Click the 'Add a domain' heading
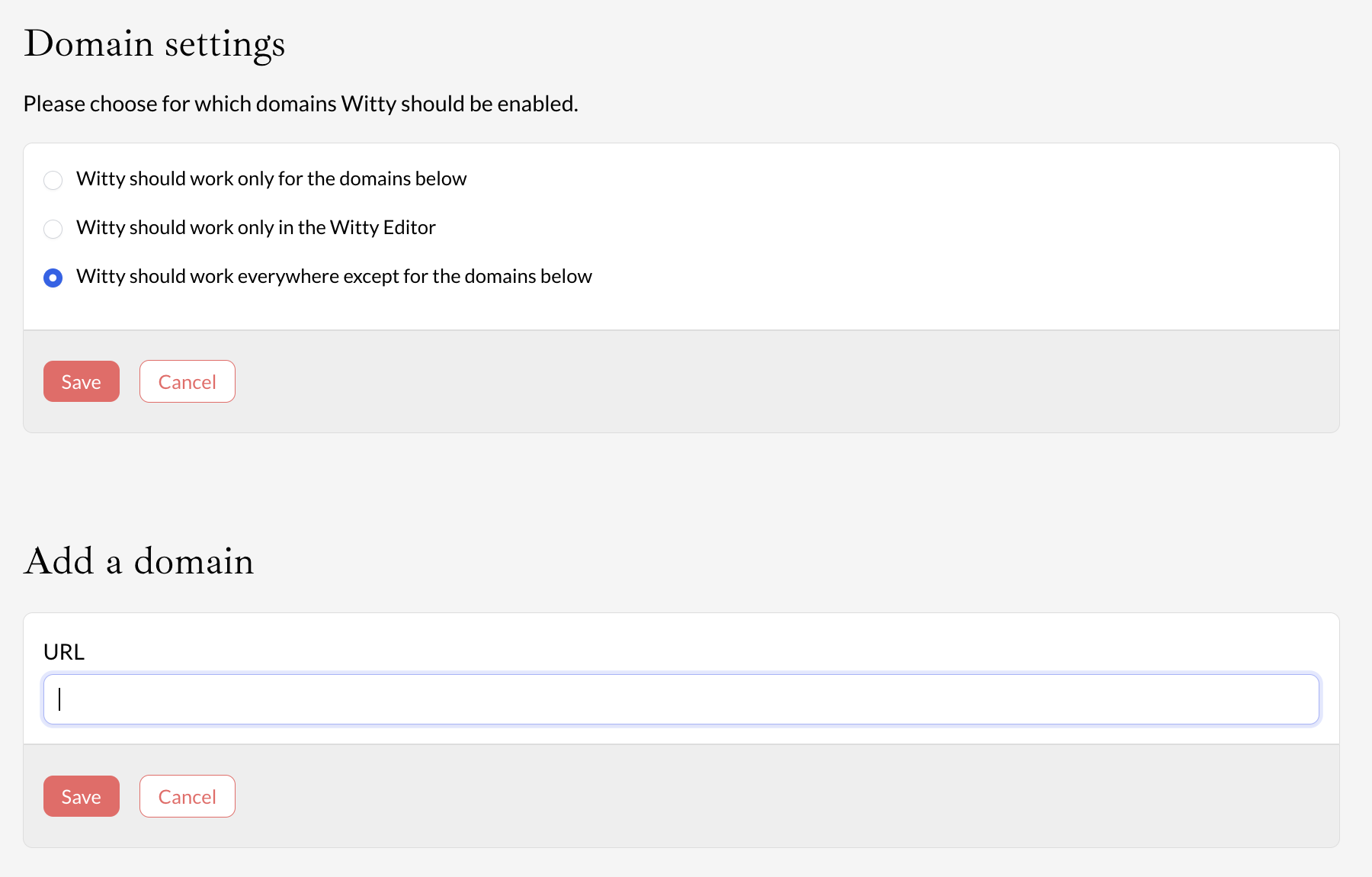The width and height of the screenshot is (1372, 877). coord(139,561)
